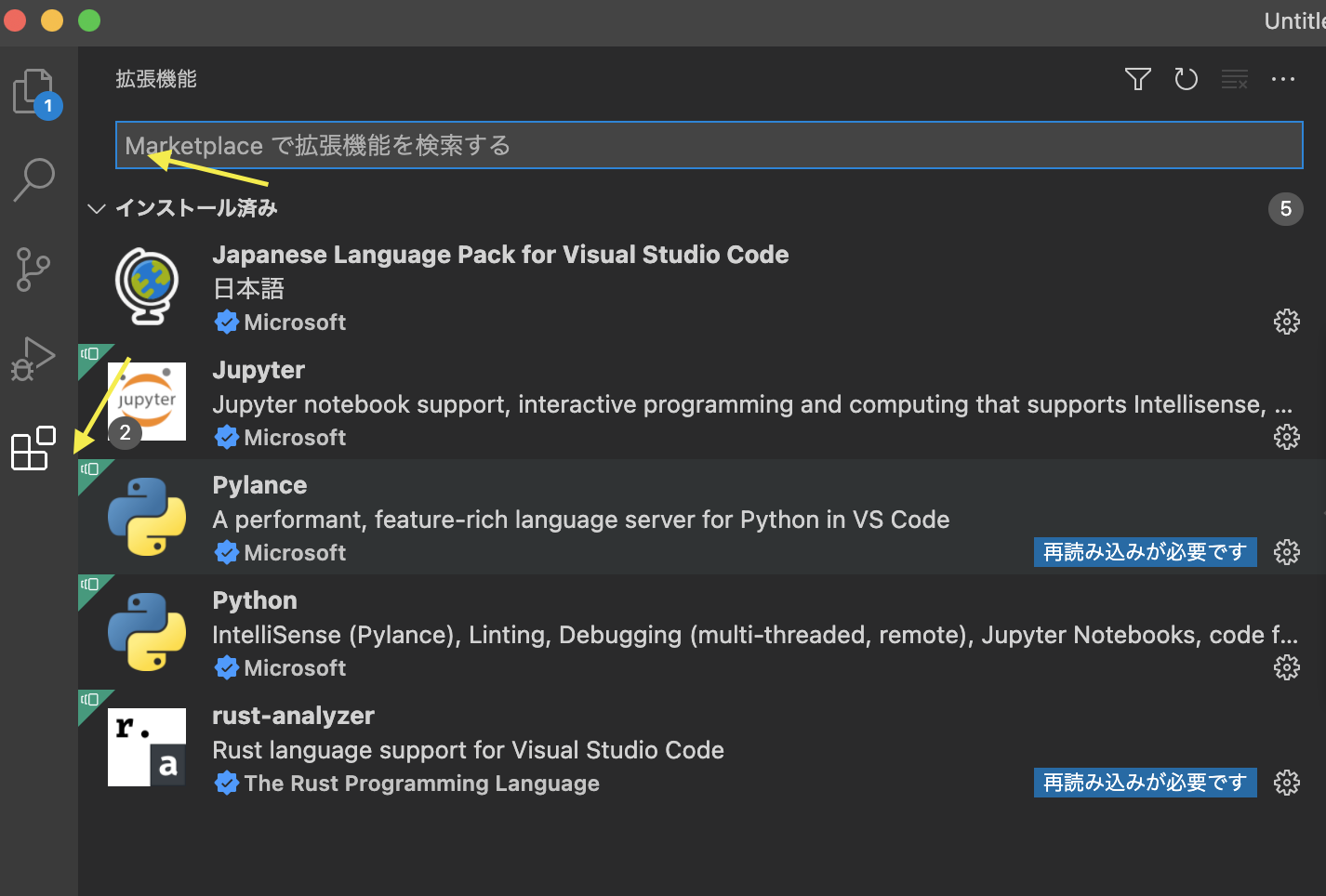The image size is (1326, 896).
Task: Click IntelliSense (Pylance), Linting description text
Action: coord(755,635)
